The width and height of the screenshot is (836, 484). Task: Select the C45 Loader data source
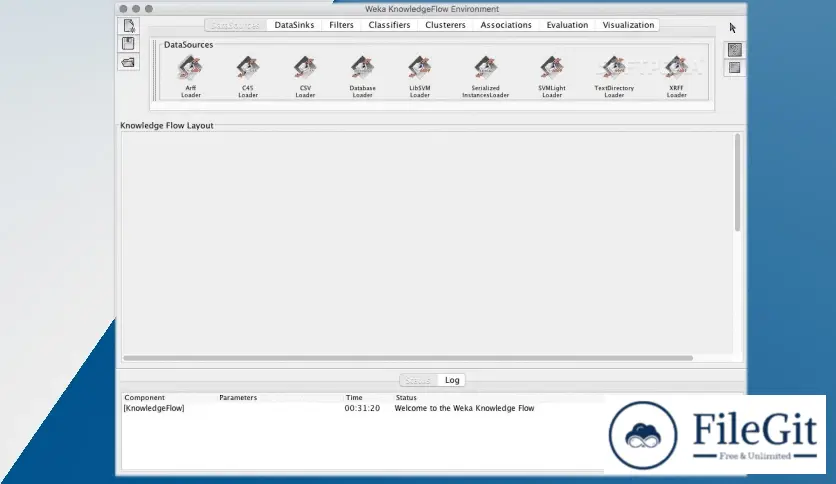(248, 77)
